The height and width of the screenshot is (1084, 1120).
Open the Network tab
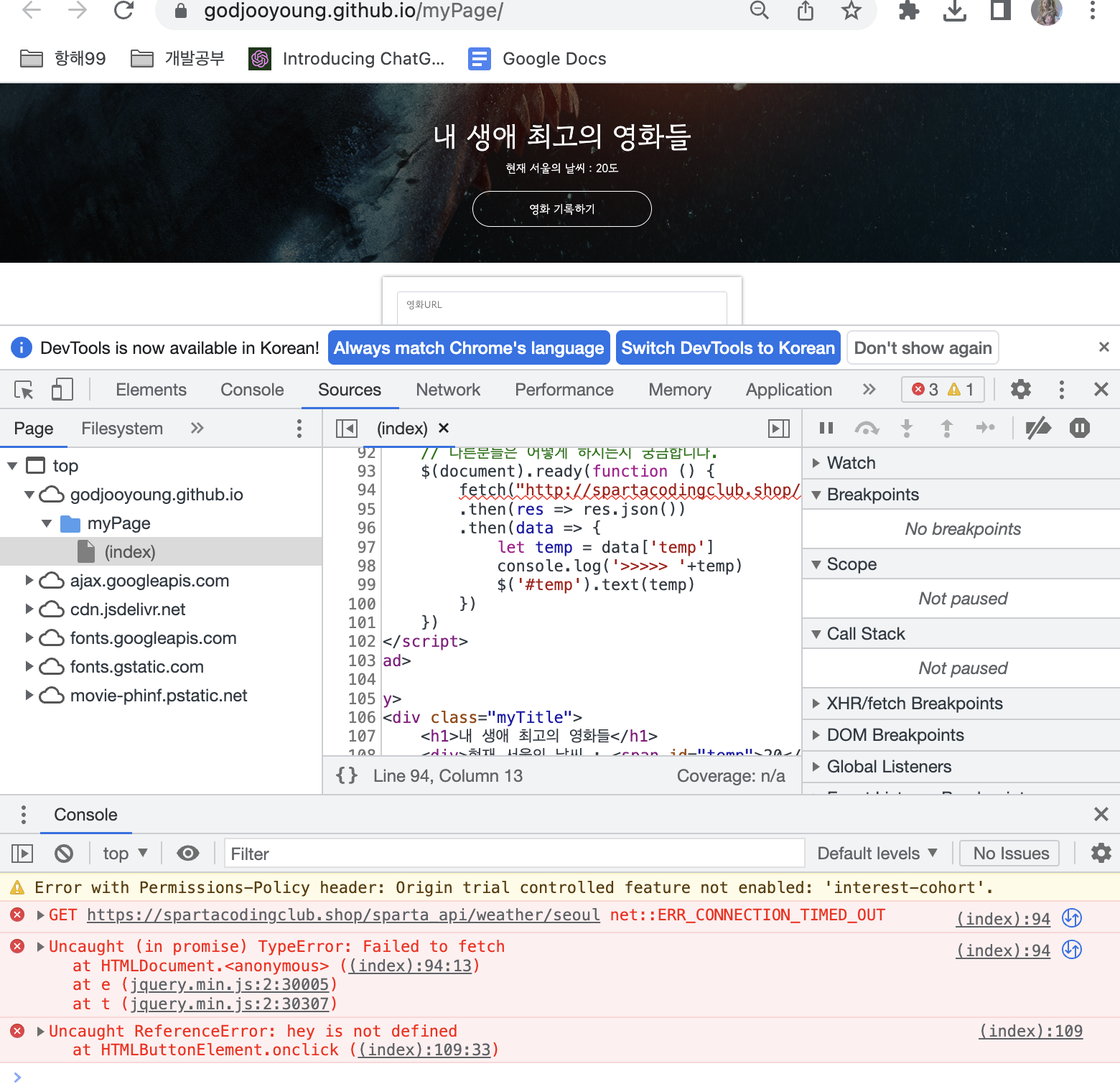point(448,390)
